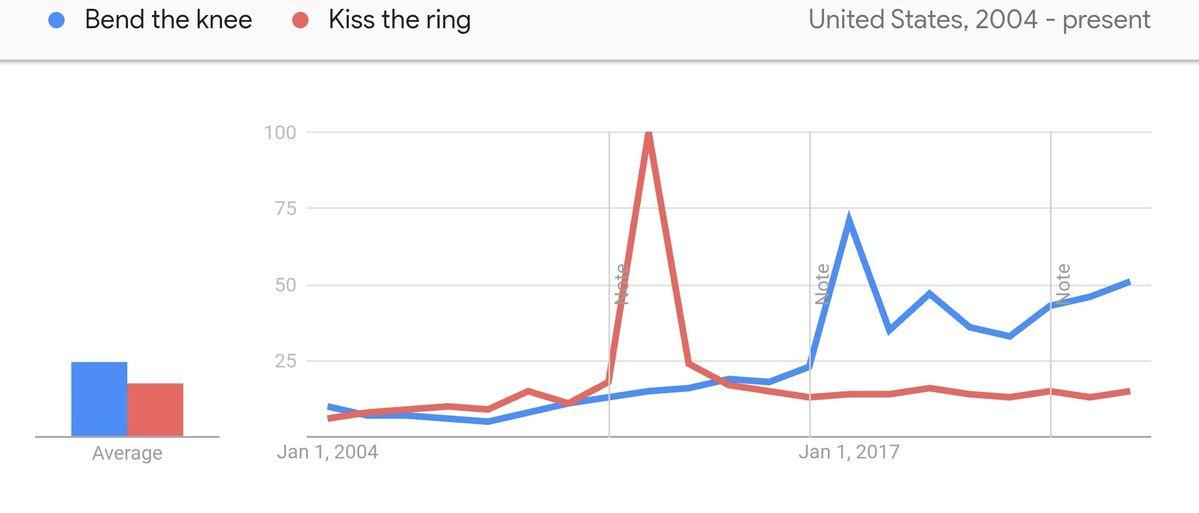Click the 50 y-axis label
The image size is (1199, 513).
click(x=285, y=285)
